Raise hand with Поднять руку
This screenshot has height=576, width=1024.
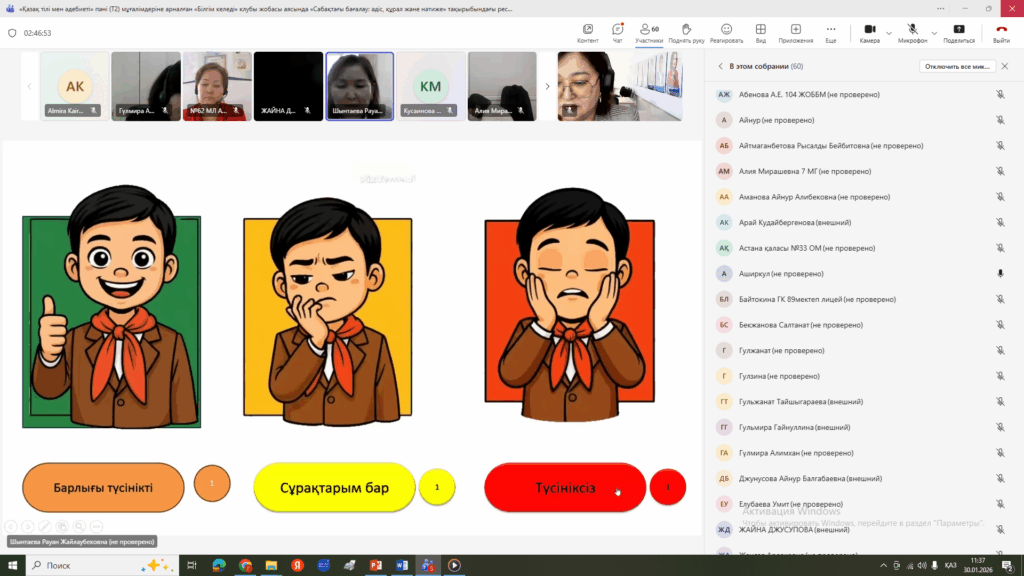686,32
